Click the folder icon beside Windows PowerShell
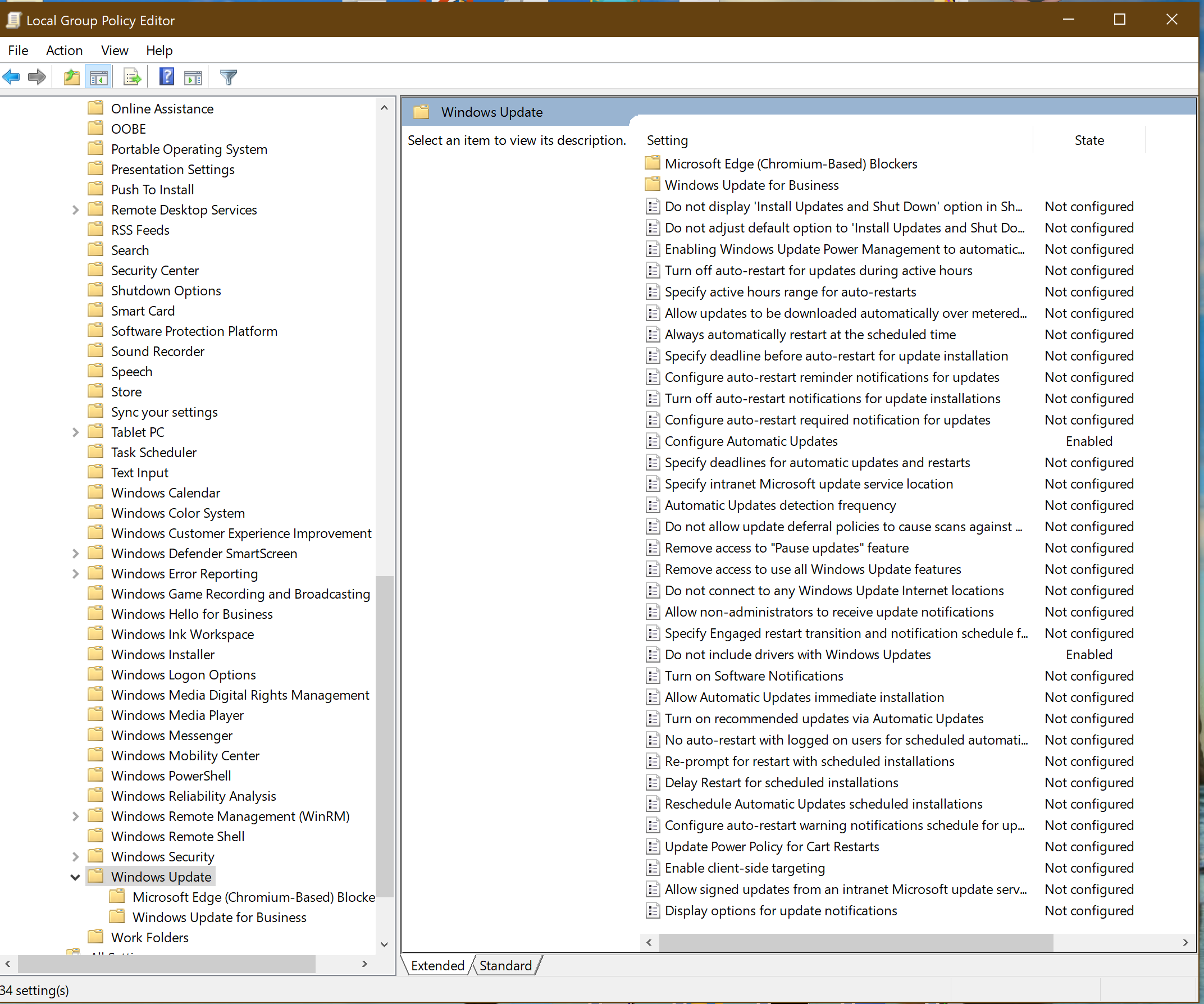Screen dimensions: 1204x1004 coord(95,776)
